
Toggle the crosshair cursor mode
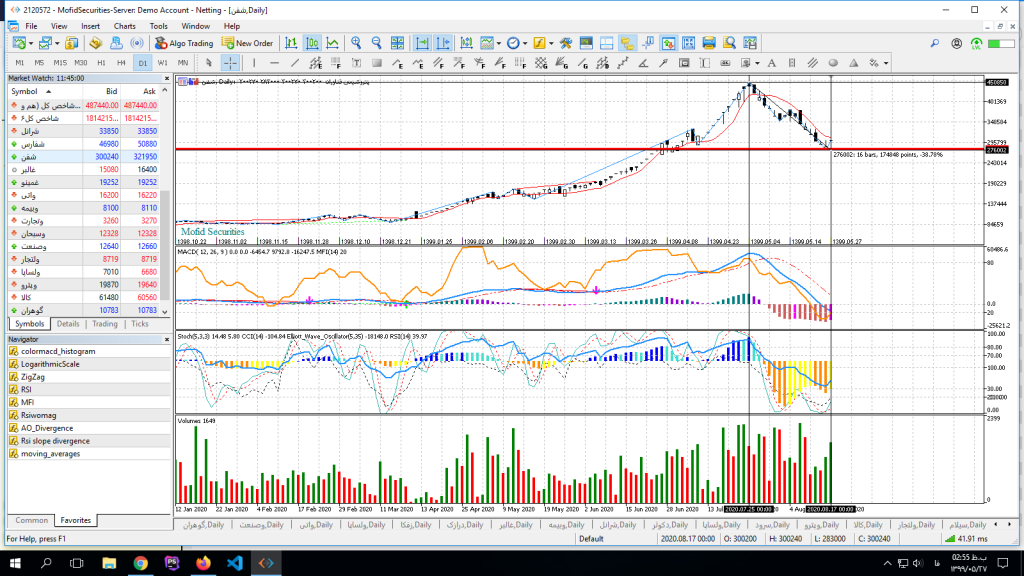[230, 63]
